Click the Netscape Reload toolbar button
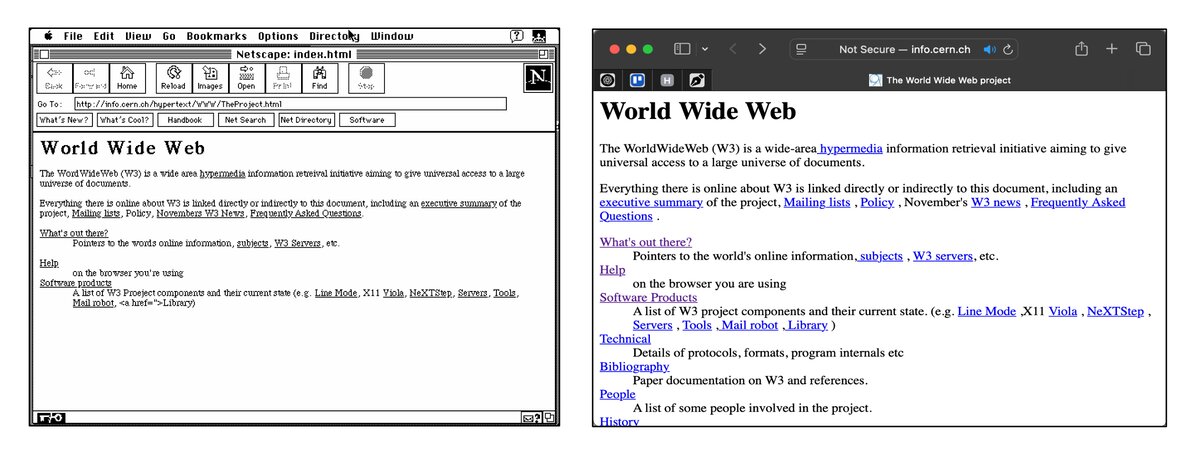This screenshot has width=1200, height=454. pos(173,78)
